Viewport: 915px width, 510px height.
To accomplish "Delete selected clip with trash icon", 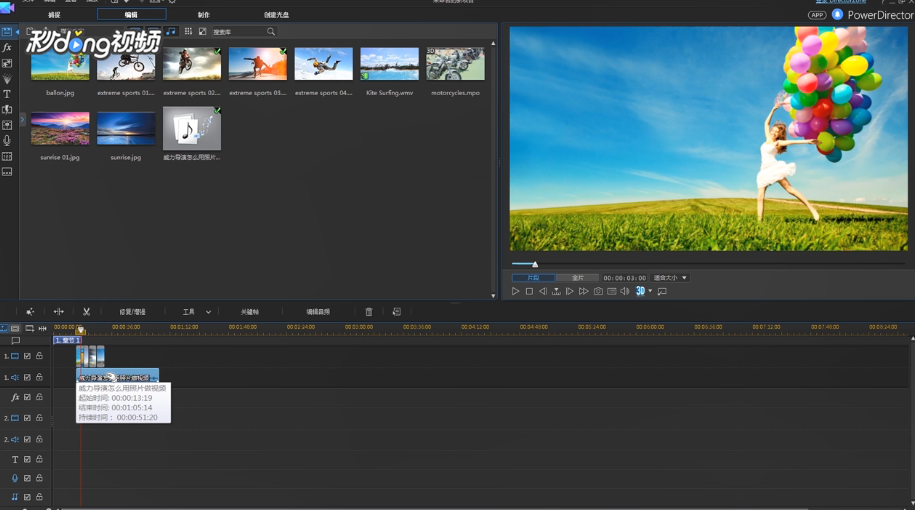I will point(369,312).
